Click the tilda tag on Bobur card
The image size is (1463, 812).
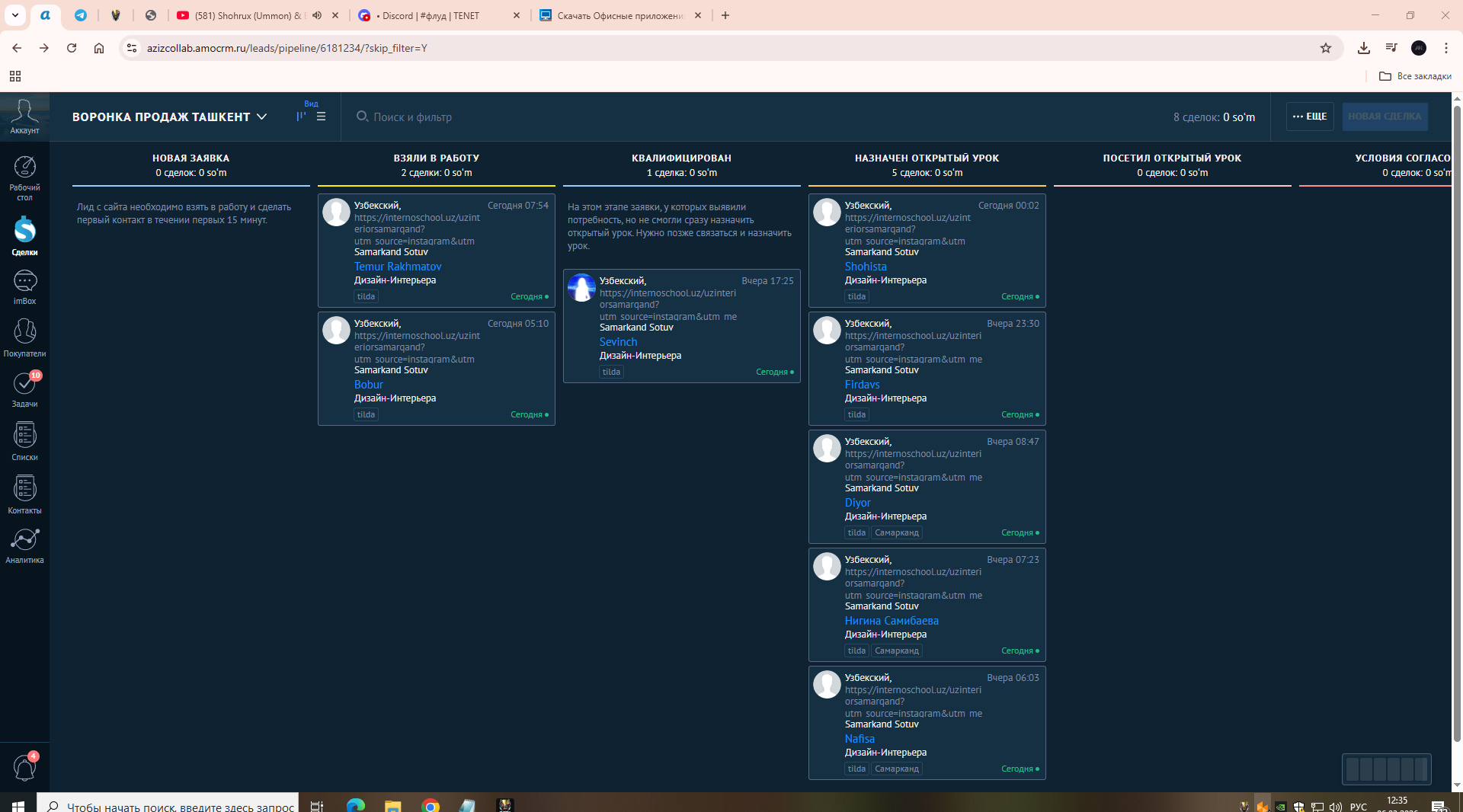point(366,414)
